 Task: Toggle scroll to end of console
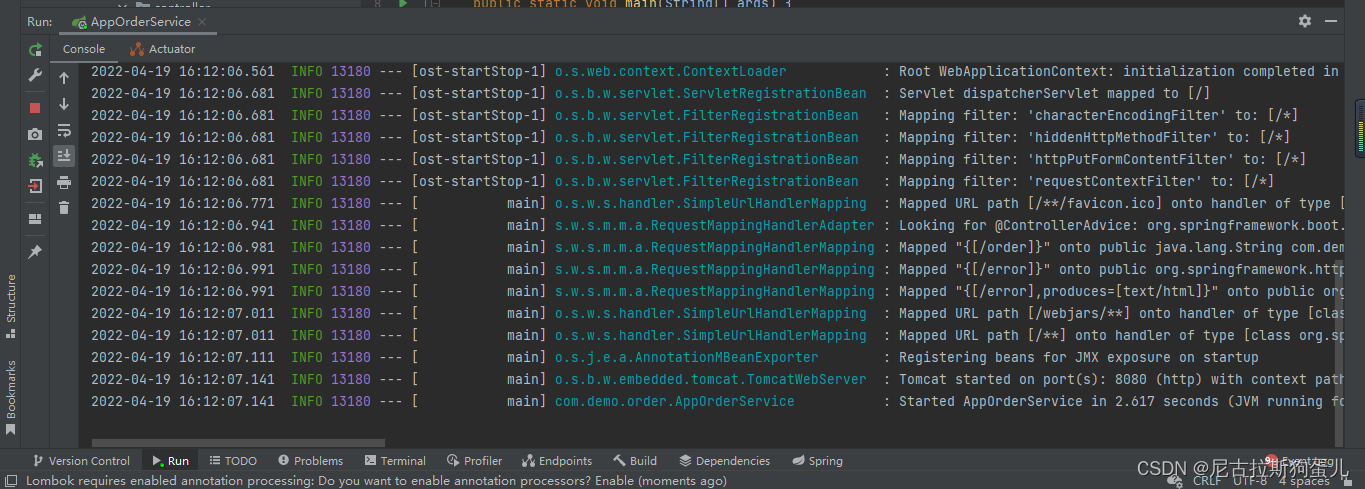pyautogui.click(x=64, y=156)
